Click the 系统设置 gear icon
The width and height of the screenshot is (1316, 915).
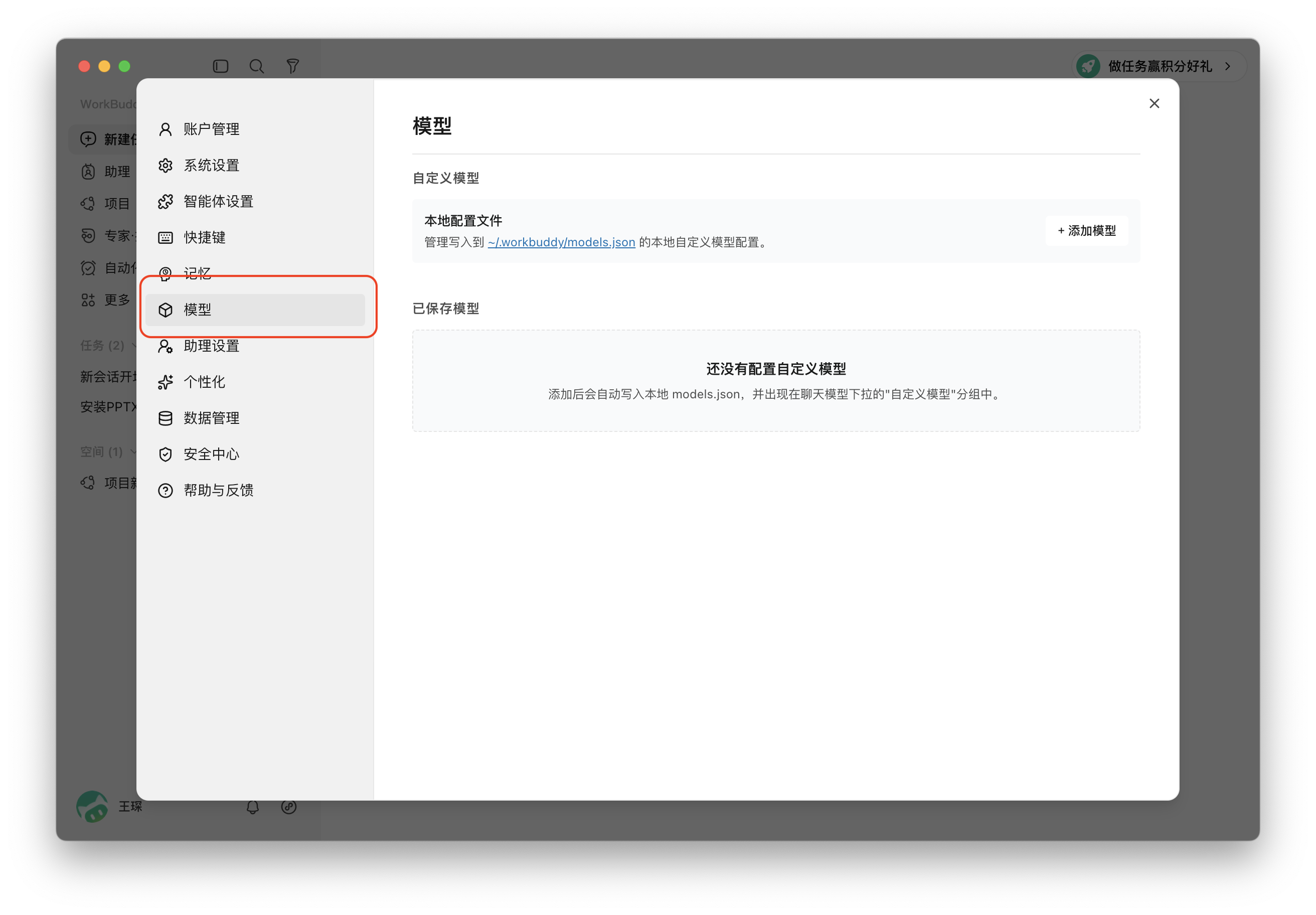165,165
